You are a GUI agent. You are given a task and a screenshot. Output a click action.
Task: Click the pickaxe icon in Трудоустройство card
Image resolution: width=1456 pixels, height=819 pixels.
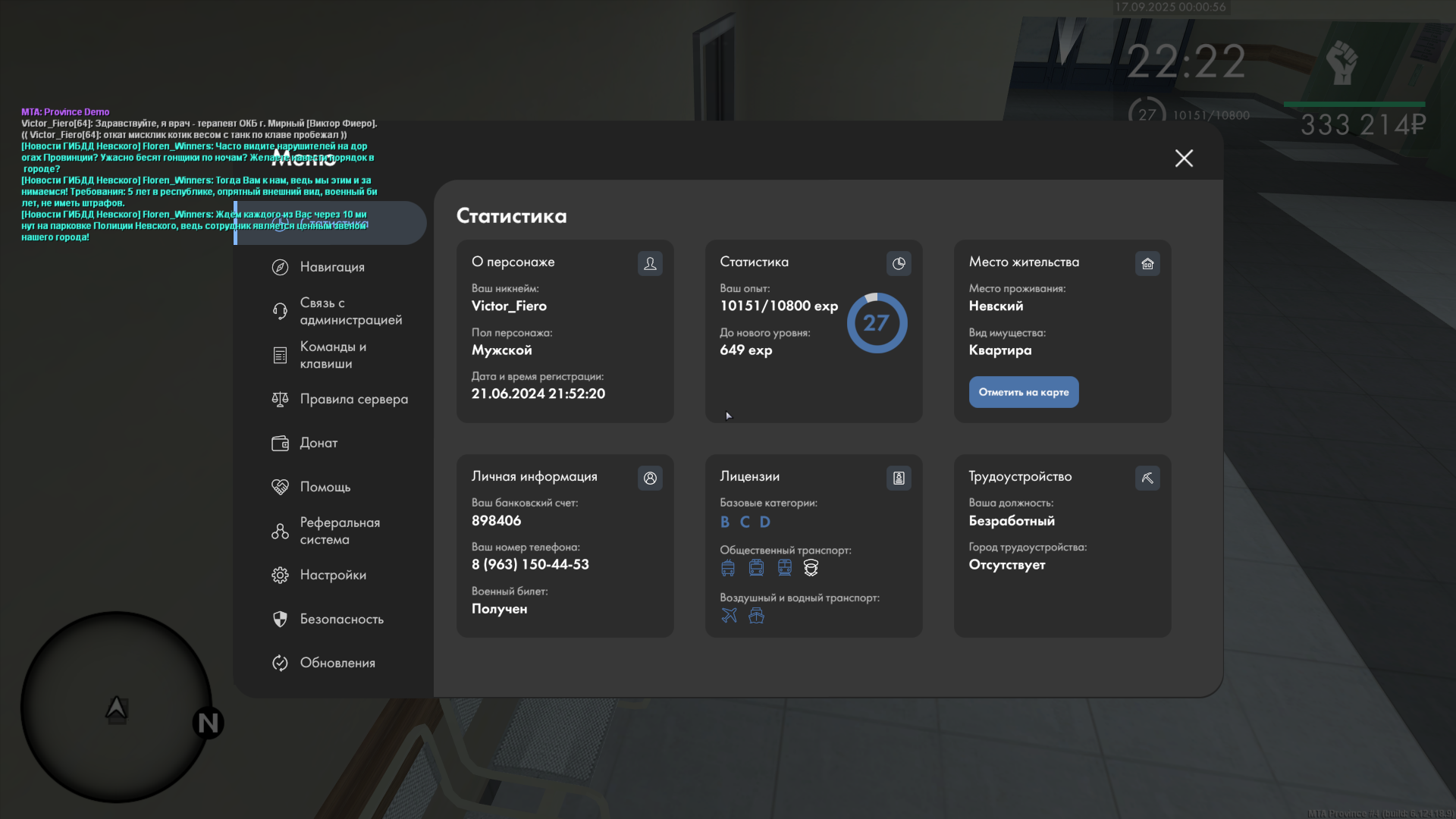pyautogui.click(x=1147, y=478)
